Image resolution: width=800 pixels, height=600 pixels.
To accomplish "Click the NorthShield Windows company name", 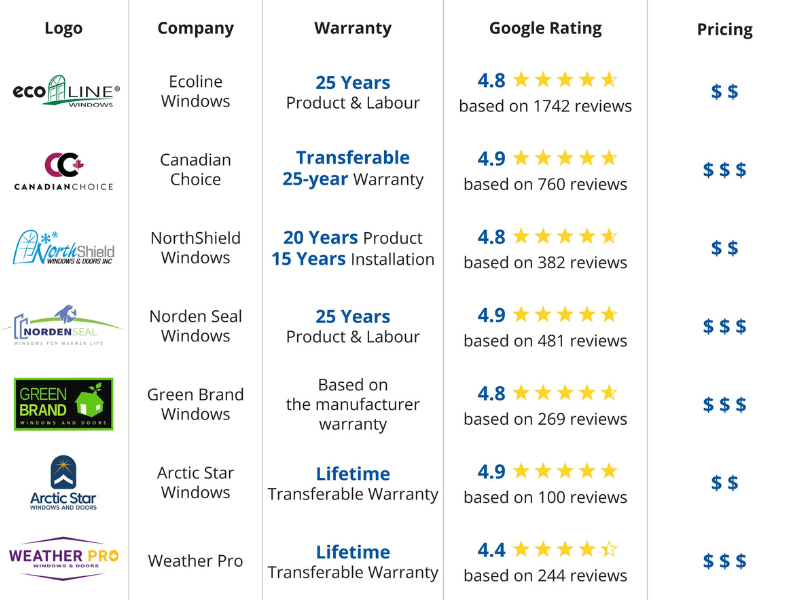I will [196, 248].
